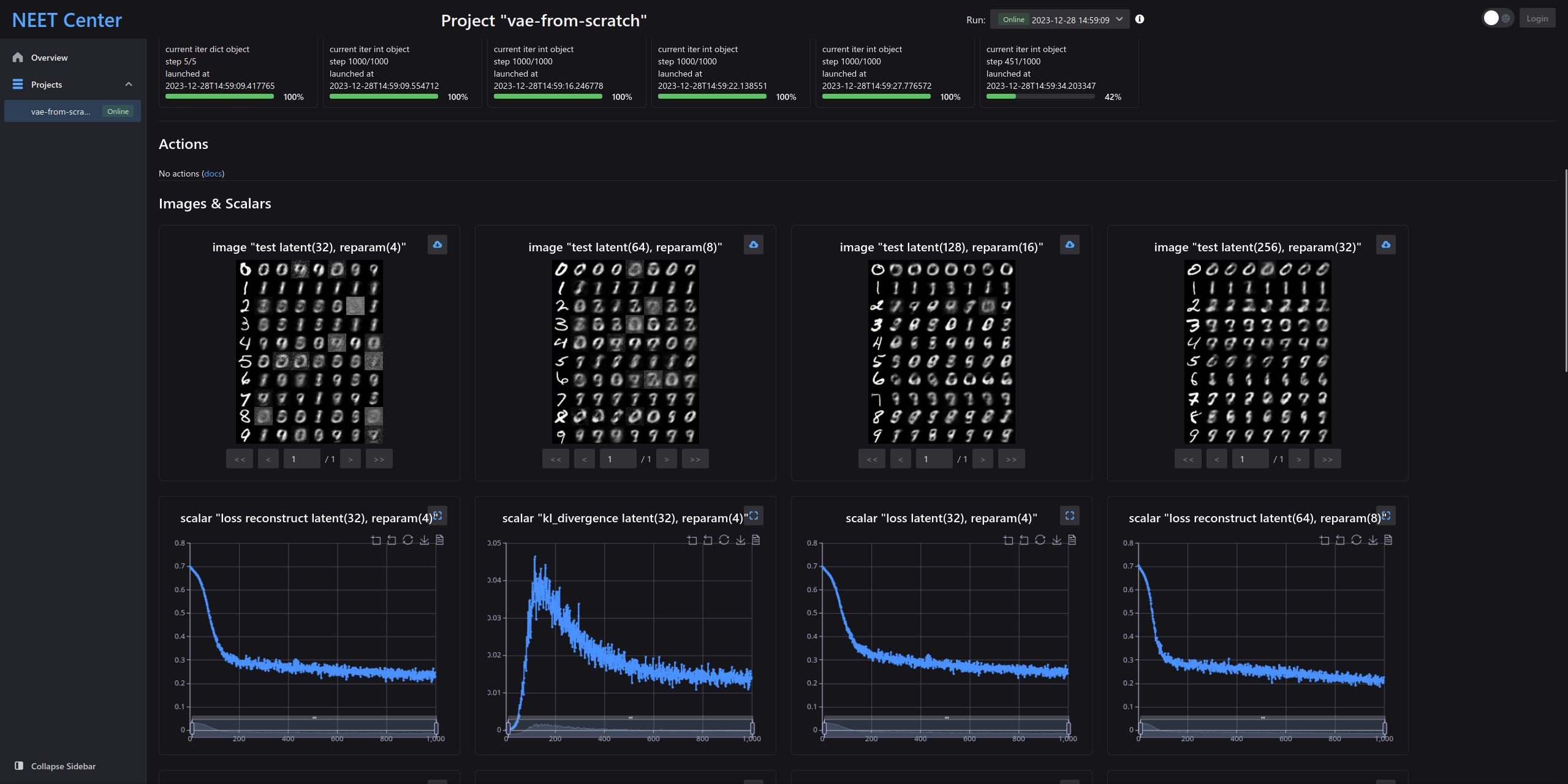
Task: Go to previous page of latent(32) image
Action: point(268,459)
